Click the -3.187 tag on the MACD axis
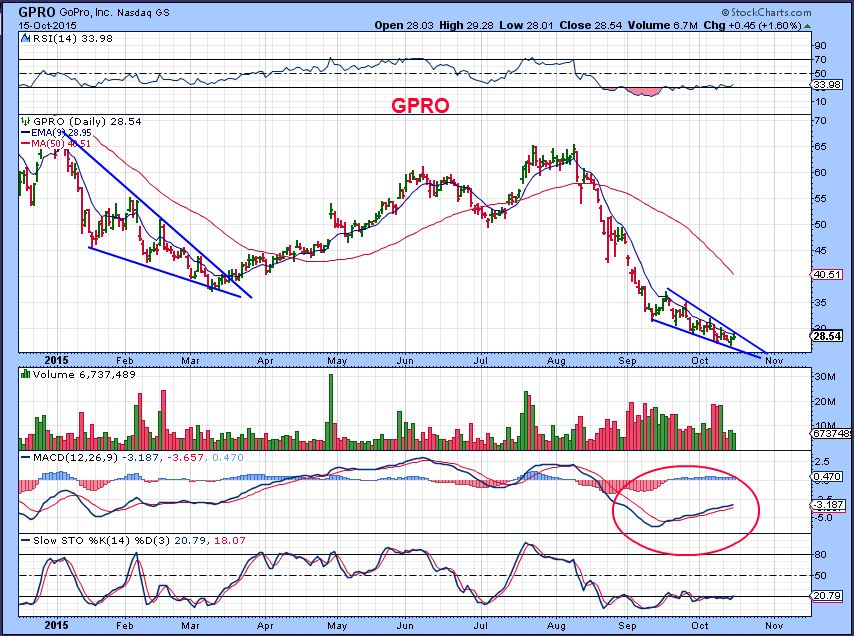The height and width of the screenshot is (636, 854). 828,505
